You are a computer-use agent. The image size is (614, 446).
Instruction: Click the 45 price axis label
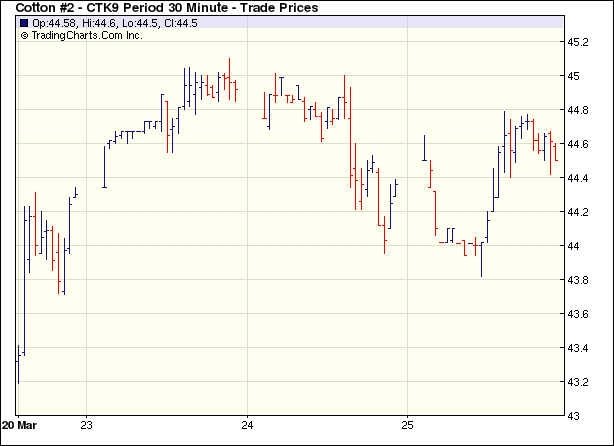(x=574, y=76)
